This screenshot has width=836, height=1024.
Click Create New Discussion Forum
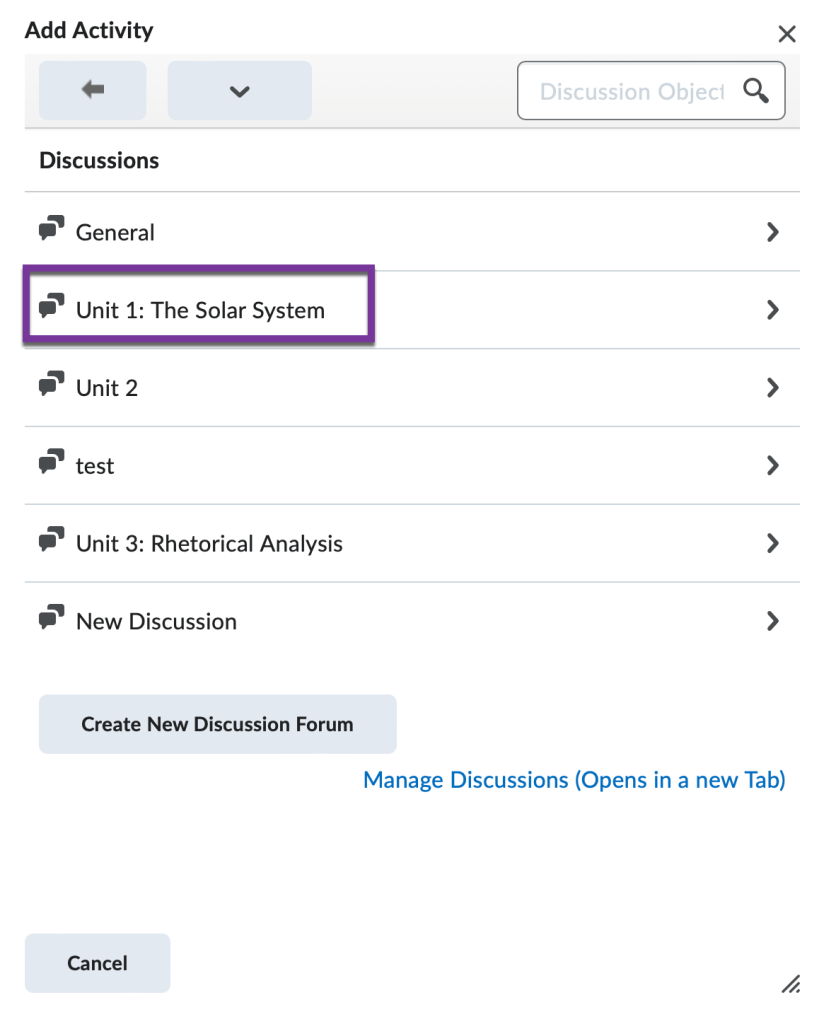point(217,723)
